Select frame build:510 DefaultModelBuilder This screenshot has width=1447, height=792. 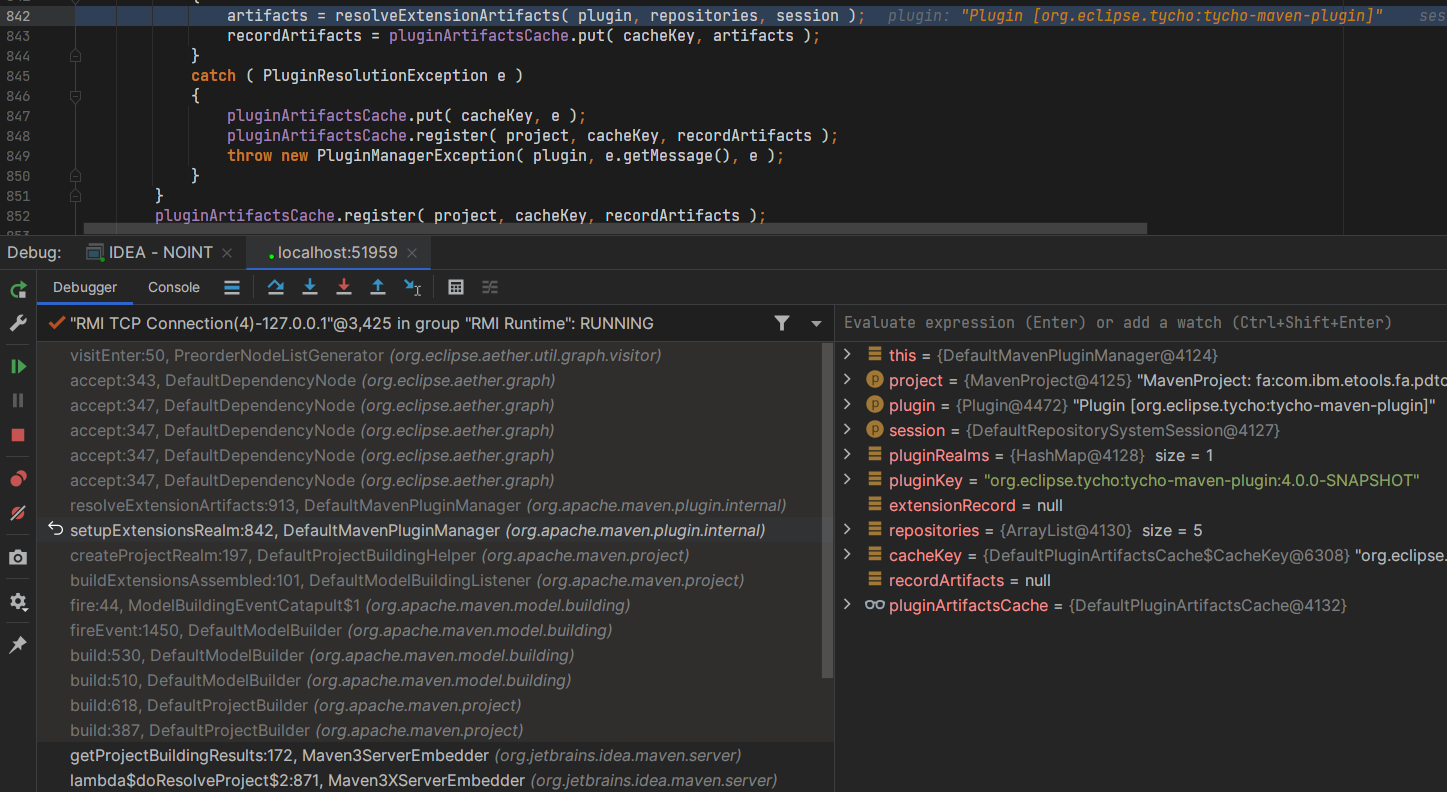click(x=430, y=680)
